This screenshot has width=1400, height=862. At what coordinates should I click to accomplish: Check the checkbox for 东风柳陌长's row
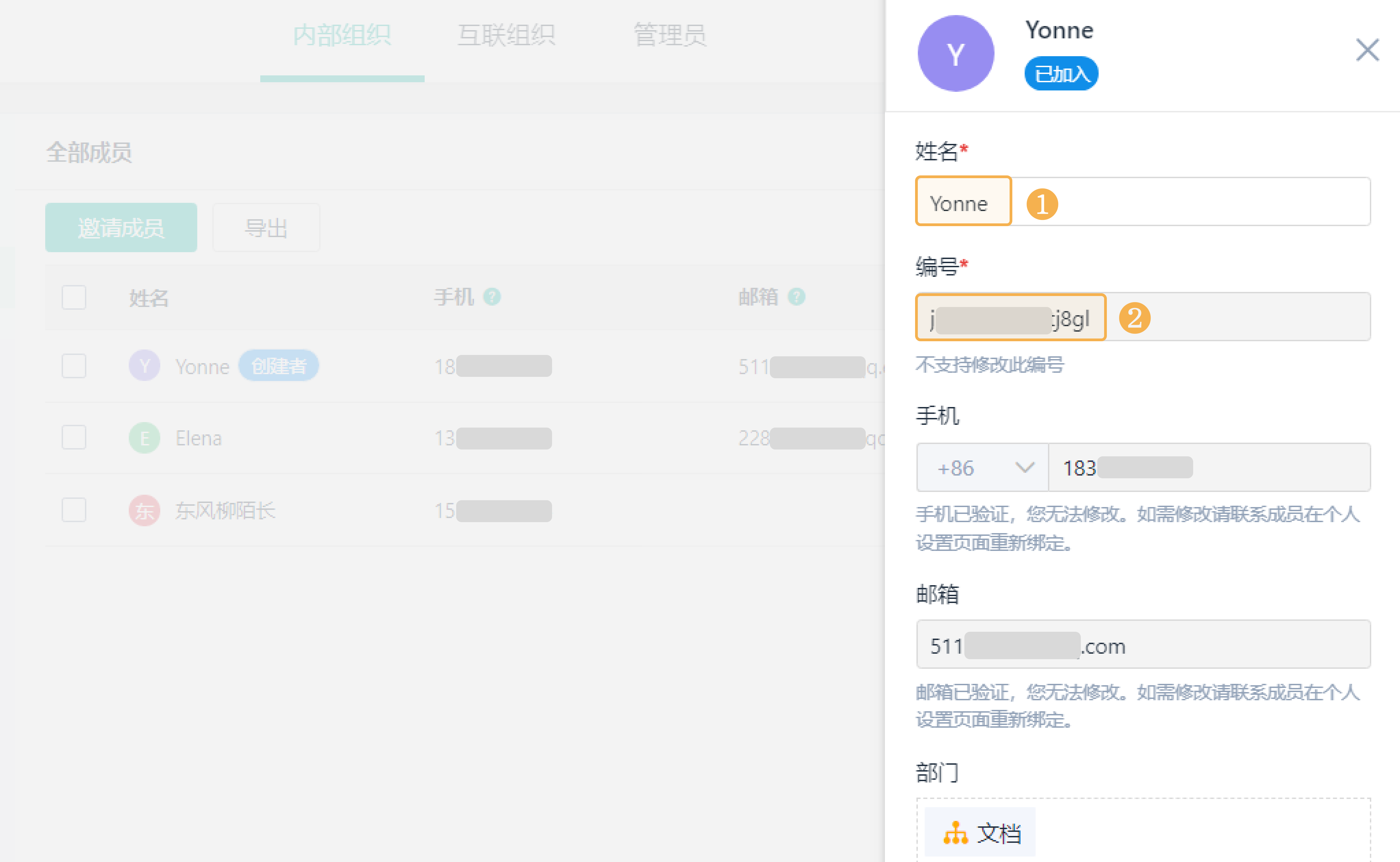click(74, 510)
